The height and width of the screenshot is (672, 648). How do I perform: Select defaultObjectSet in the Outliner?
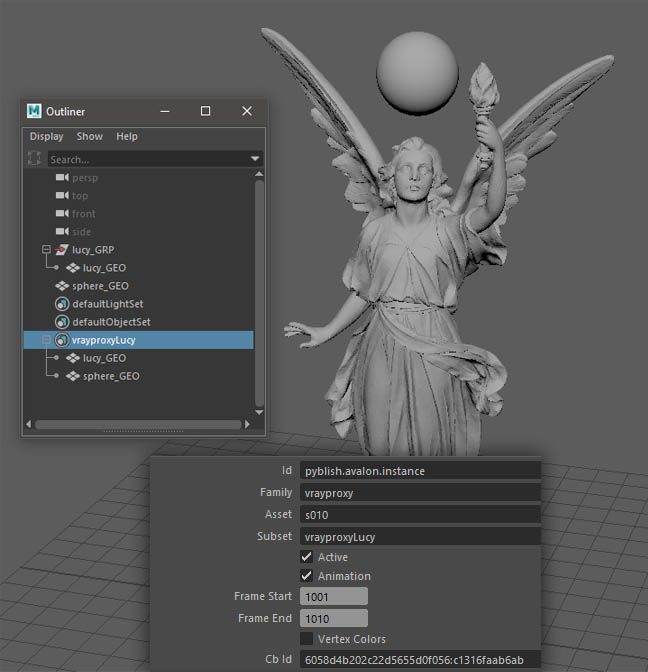138,322
